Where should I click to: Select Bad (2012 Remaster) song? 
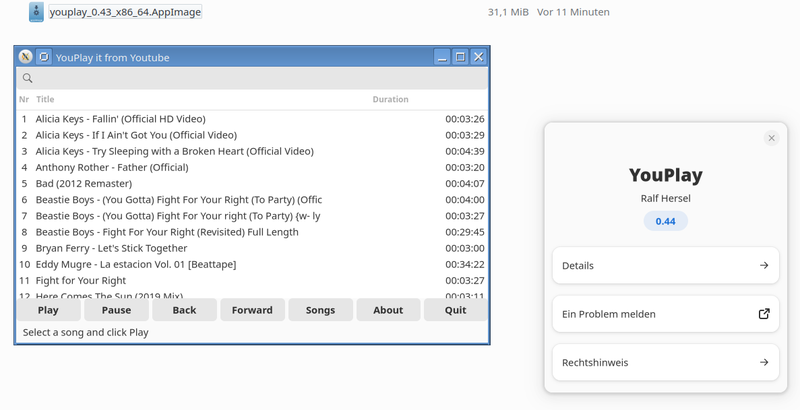252,184
